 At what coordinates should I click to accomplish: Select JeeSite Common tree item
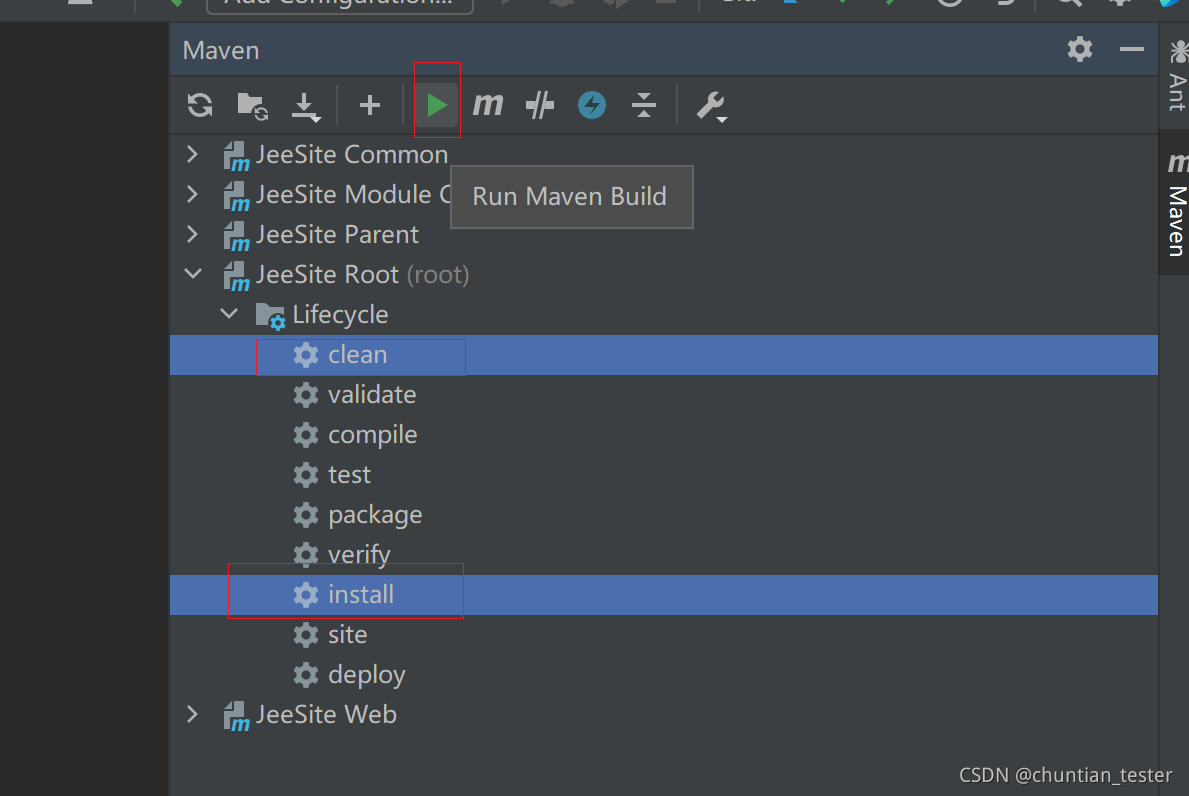click(x=664, y=155)
